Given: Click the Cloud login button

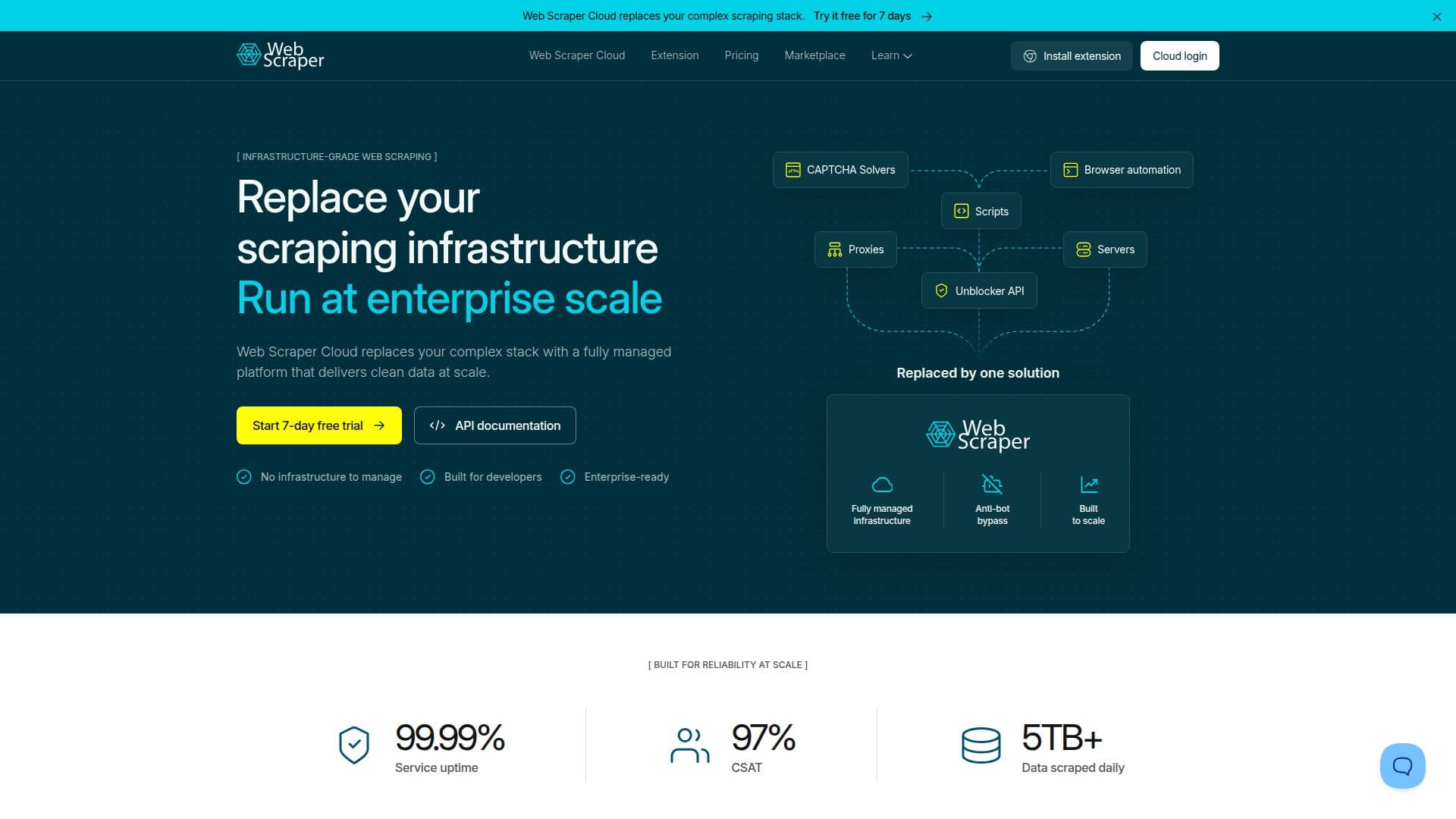Looking at the screenshot, I should [1179, 56].
